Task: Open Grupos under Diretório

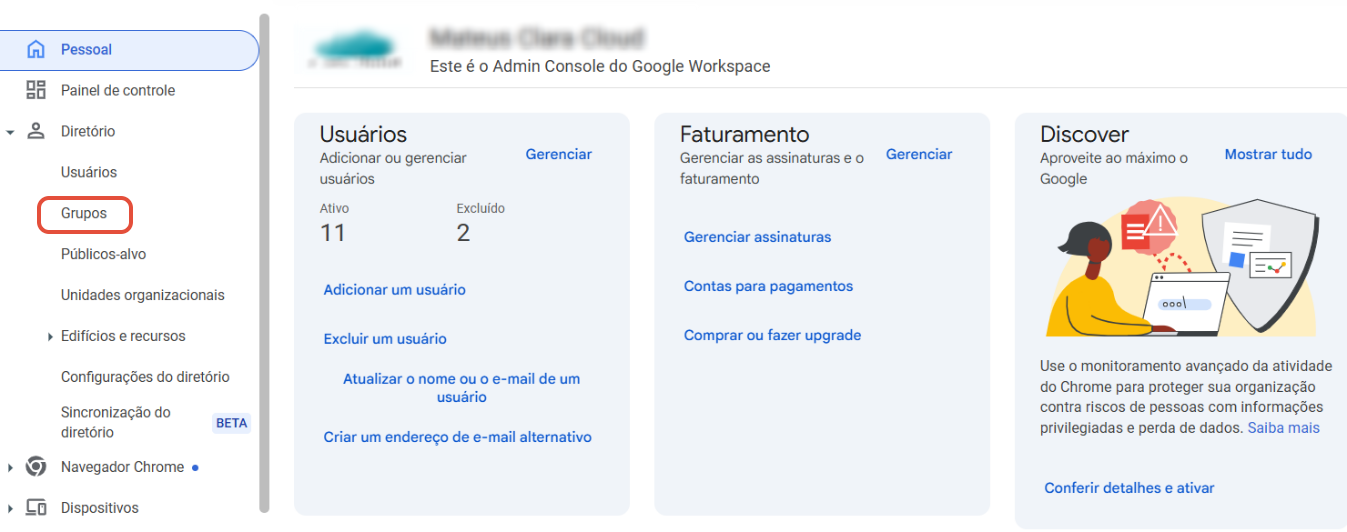Action: coord(84,214)
